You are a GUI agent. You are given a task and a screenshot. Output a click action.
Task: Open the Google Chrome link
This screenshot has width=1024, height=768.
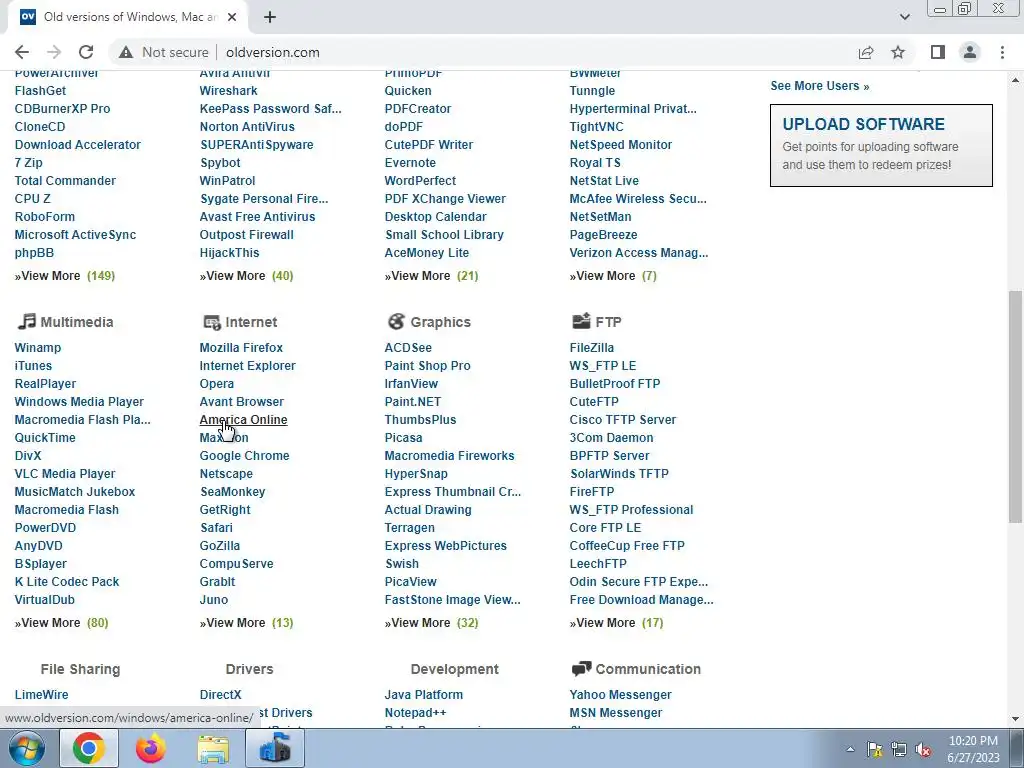tap(244, 456)
